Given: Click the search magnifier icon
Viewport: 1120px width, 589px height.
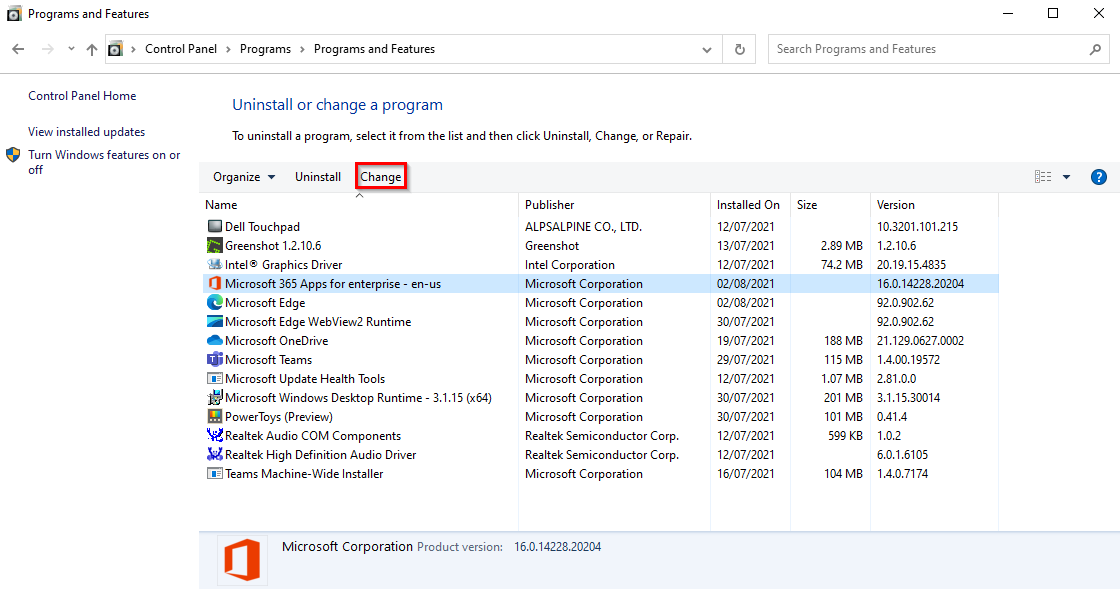Looking at the screenshot, I should click(1095, 49).
